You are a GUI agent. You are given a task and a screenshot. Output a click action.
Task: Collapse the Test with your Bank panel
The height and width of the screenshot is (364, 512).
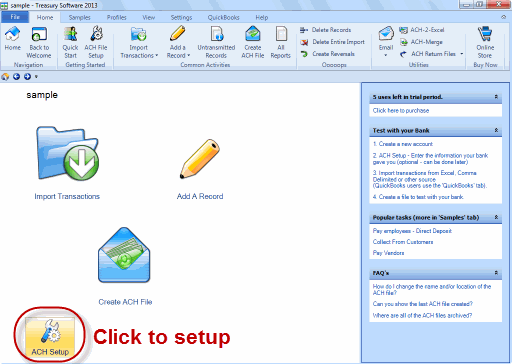coord(496,130)
